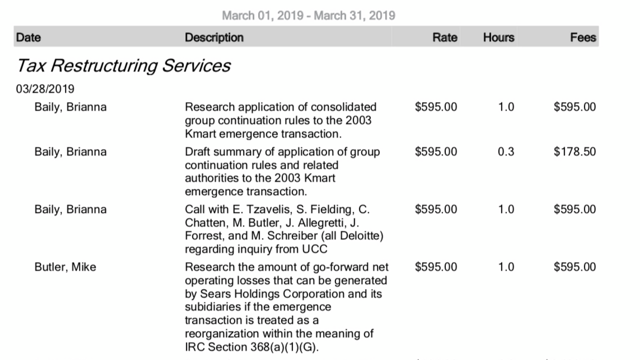Click the Hours column header
Image resolution: width=640 pixels, height=360 pixels.
pos(498,38)
